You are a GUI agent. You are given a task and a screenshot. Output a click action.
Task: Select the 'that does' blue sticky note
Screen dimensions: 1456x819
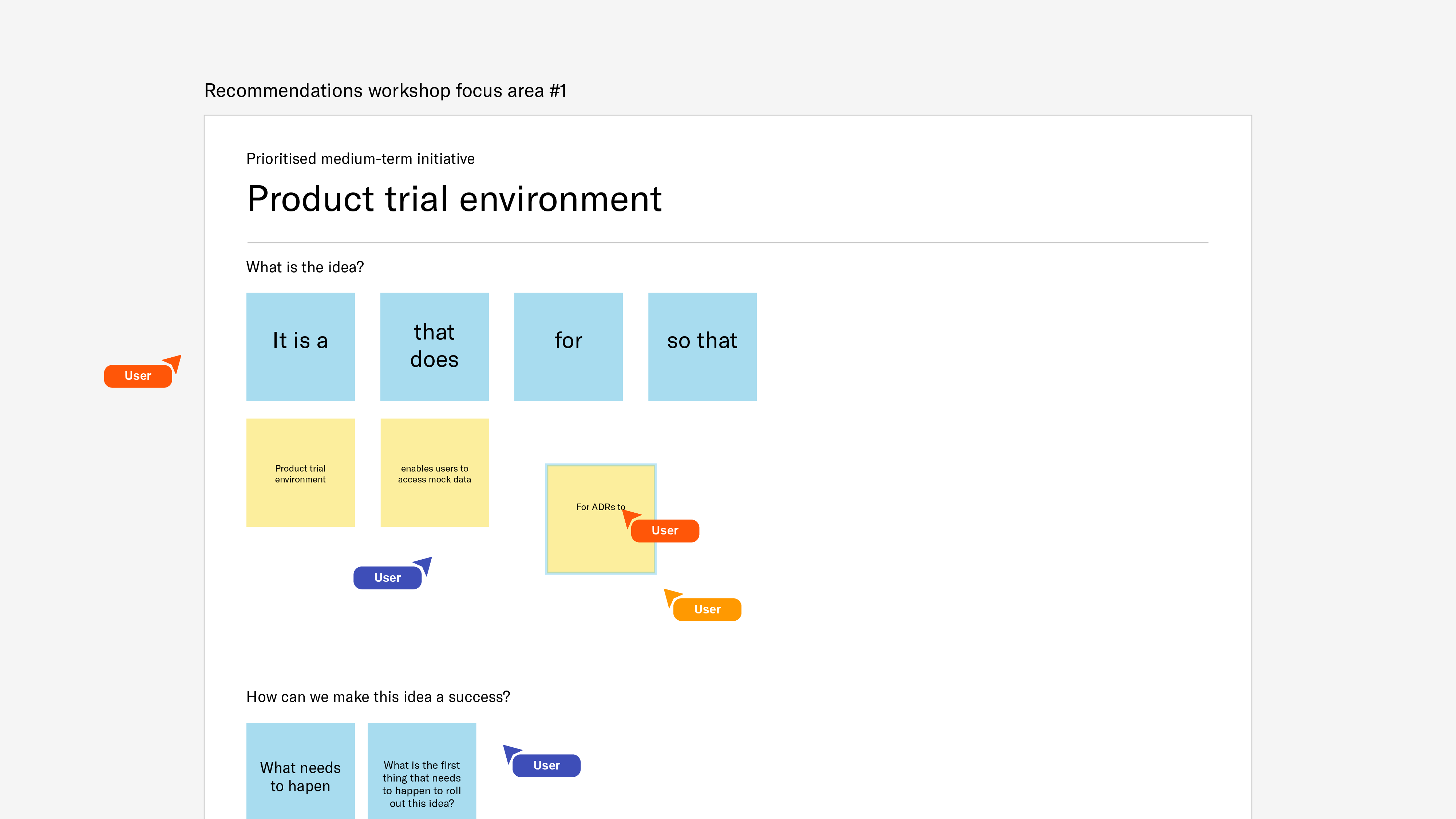click(x=434, y=347)
